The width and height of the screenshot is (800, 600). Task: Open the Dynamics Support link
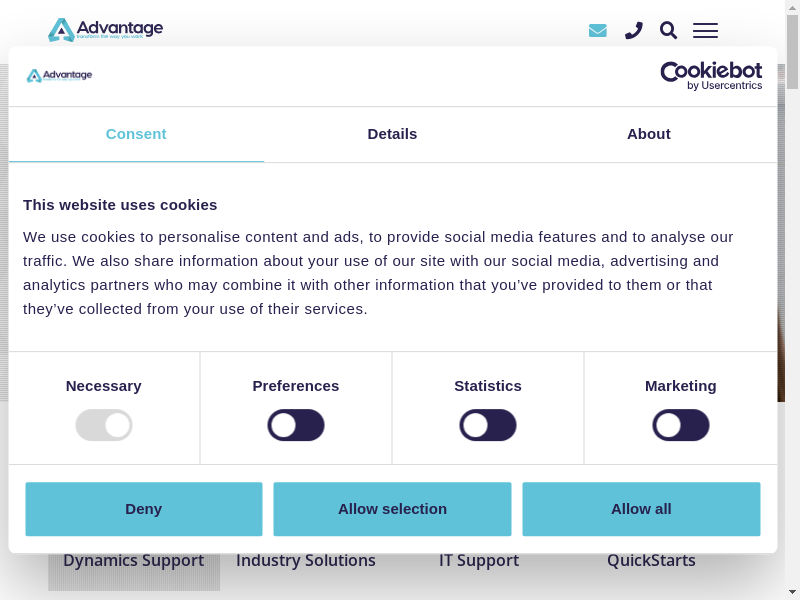(x=133, y=562)
